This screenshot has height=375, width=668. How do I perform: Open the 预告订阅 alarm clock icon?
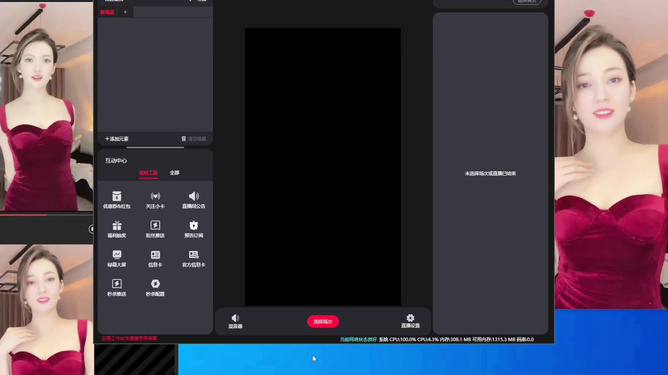tap(193, 229)
